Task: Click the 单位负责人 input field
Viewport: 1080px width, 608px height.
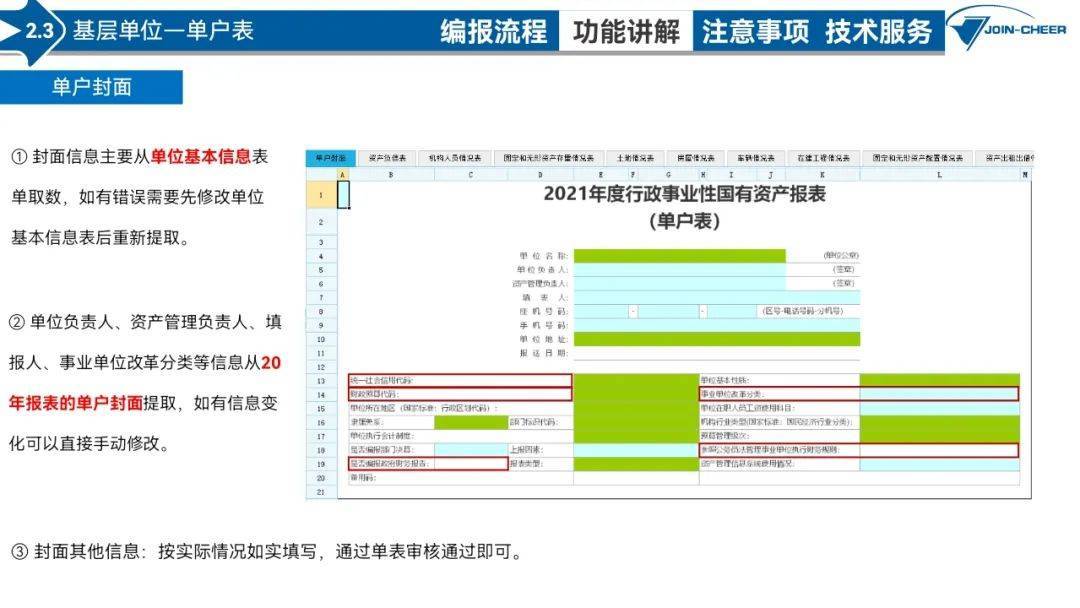Action: pyautogui.click(x=679, y=270)
